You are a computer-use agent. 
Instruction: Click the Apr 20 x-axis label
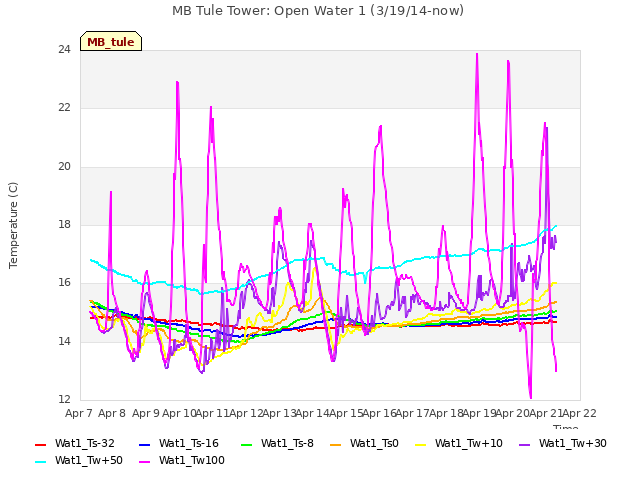coord(513,413)
